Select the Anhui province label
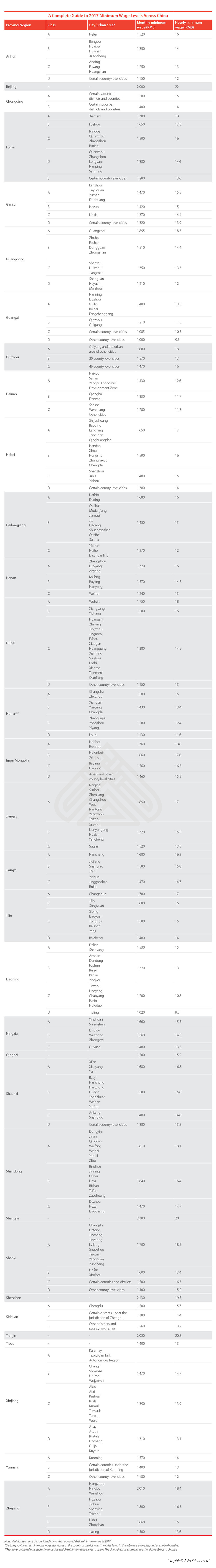 coord(11,56)
